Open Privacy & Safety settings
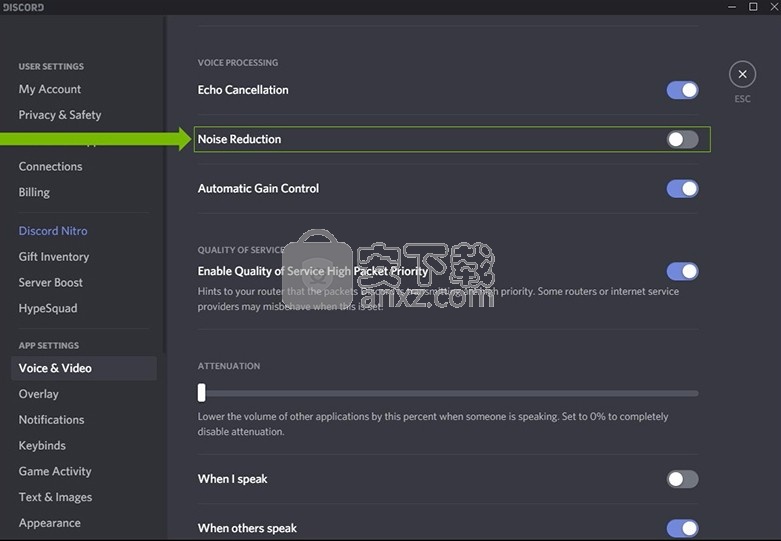Screen dimensions: 781x541 coord(60,115)
